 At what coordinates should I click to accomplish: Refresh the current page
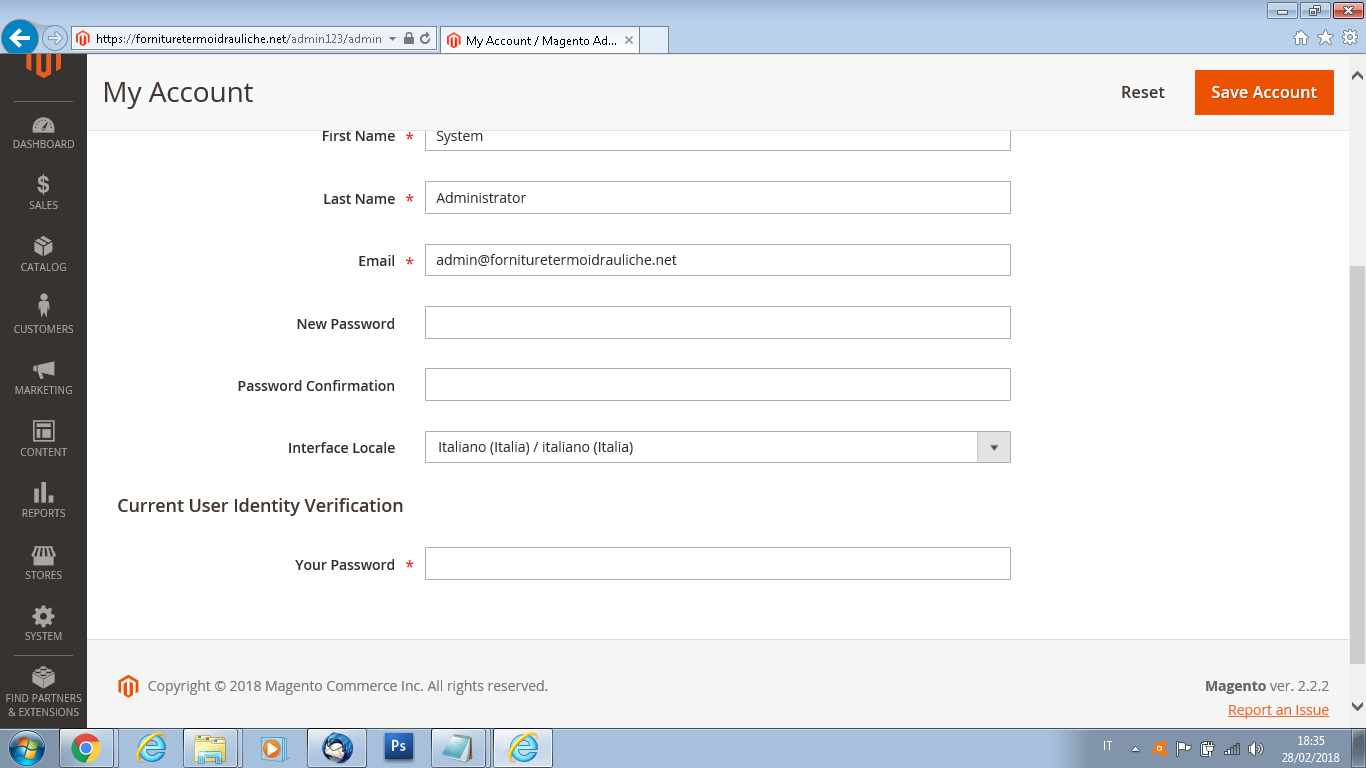[424, 38]
